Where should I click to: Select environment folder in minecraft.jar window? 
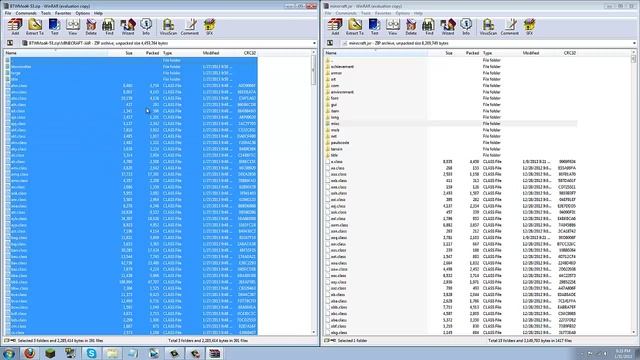pos(342,92)
